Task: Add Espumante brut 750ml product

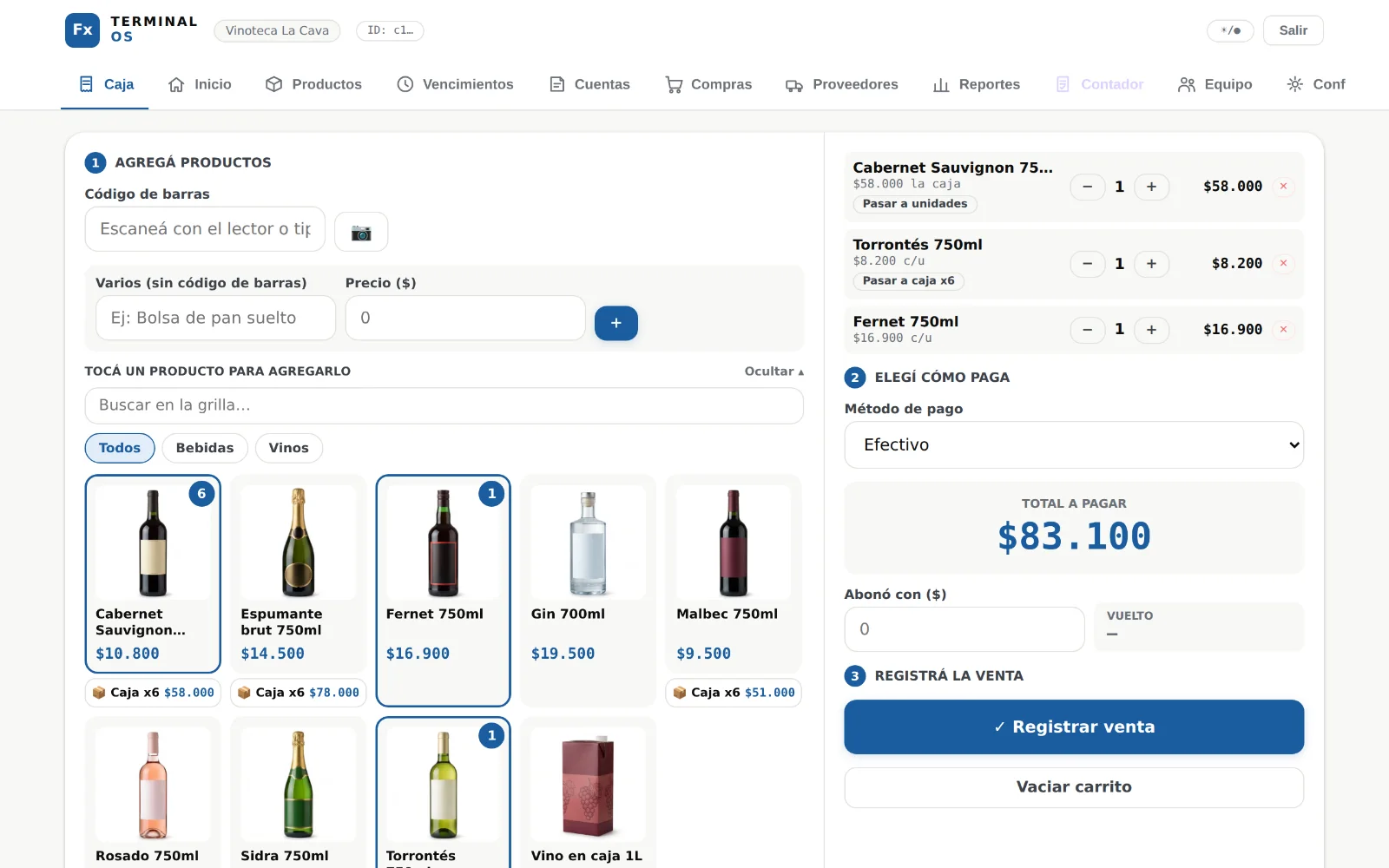Action: click(x=298, y=574)
